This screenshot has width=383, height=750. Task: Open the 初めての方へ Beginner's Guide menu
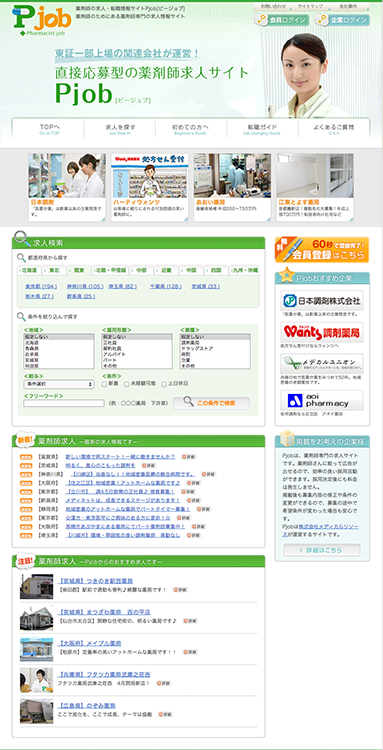(x=191, y=129)
